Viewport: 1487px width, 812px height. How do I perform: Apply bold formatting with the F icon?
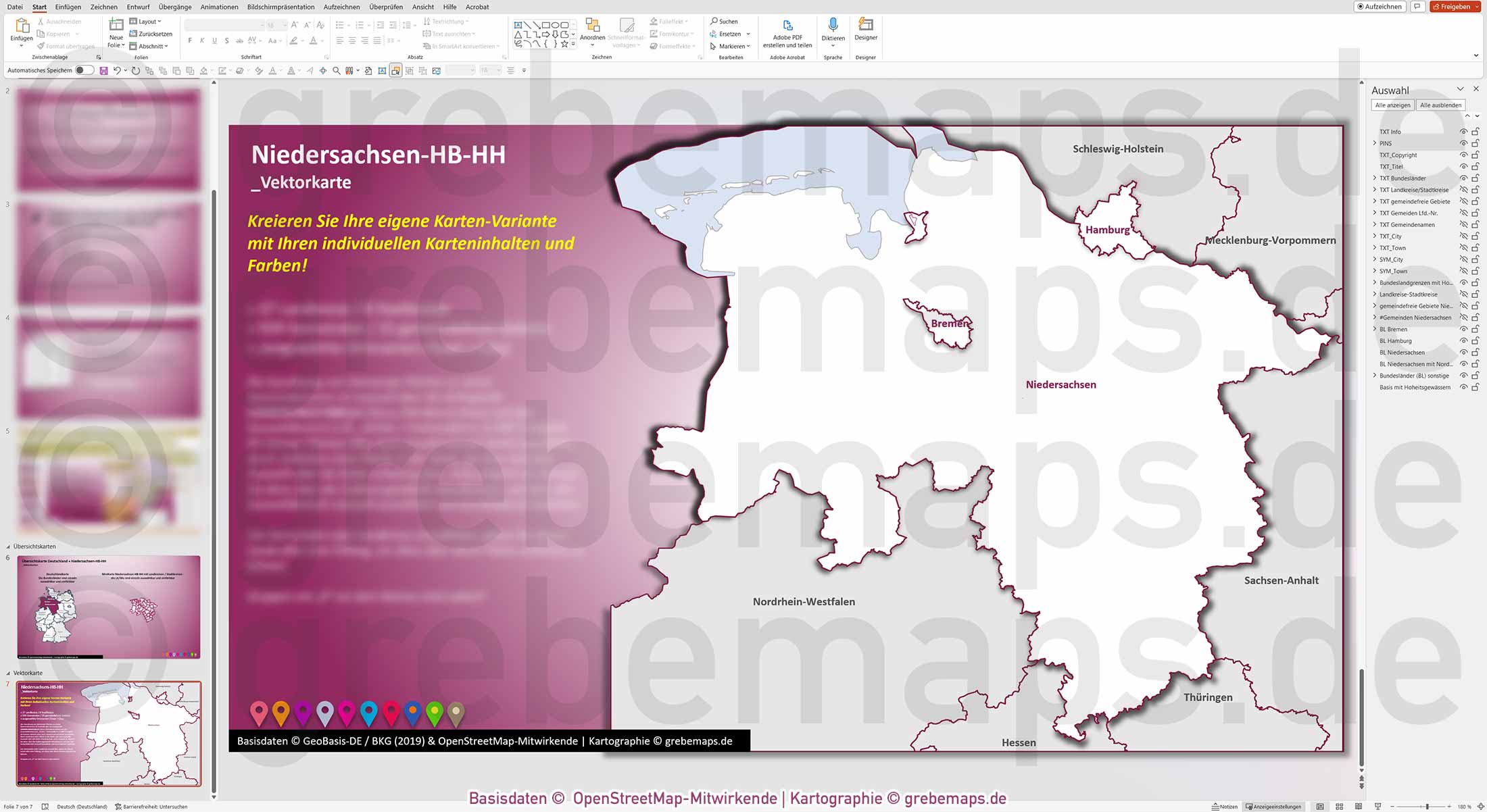click(x=190, y=41)
